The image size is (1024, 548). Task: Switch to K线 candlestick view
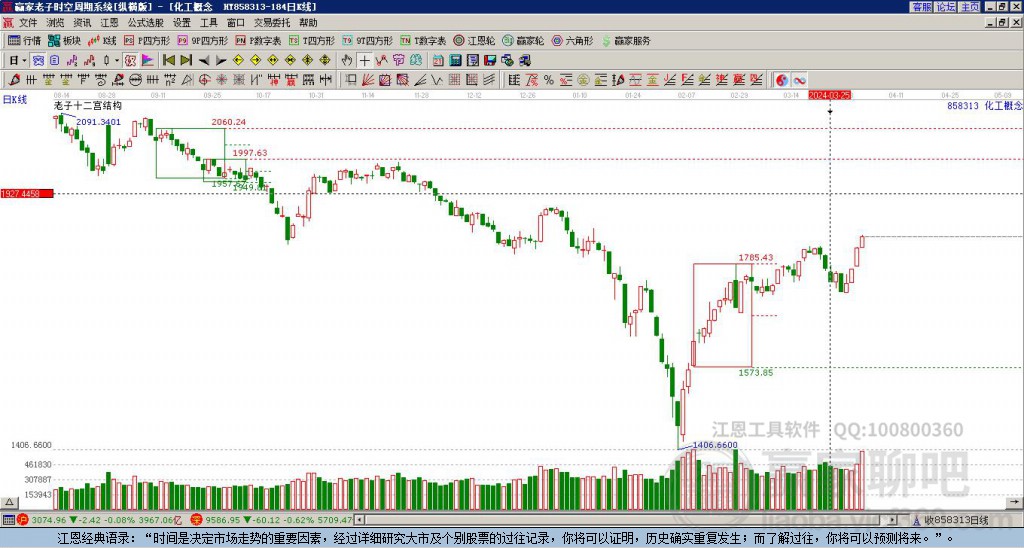(102, 40)
